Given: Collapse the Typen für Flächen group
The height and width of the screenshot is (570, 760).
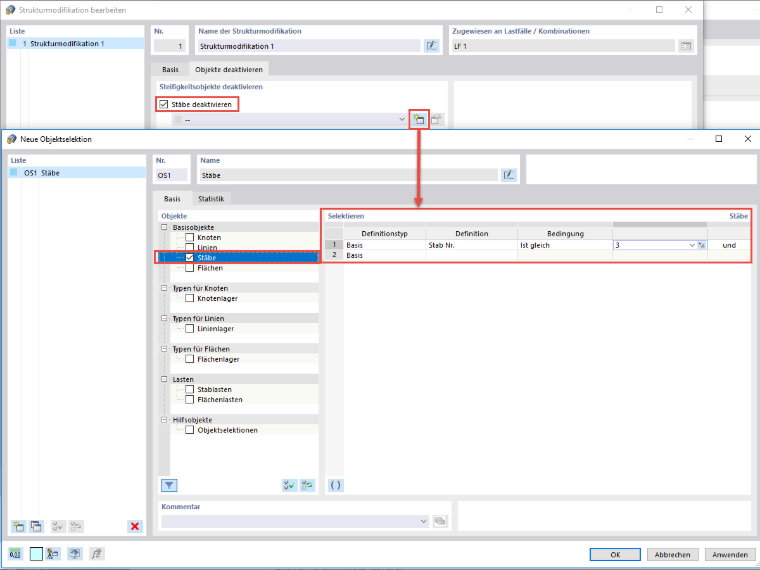Looking at the screenshot, I should click(164, 349).
